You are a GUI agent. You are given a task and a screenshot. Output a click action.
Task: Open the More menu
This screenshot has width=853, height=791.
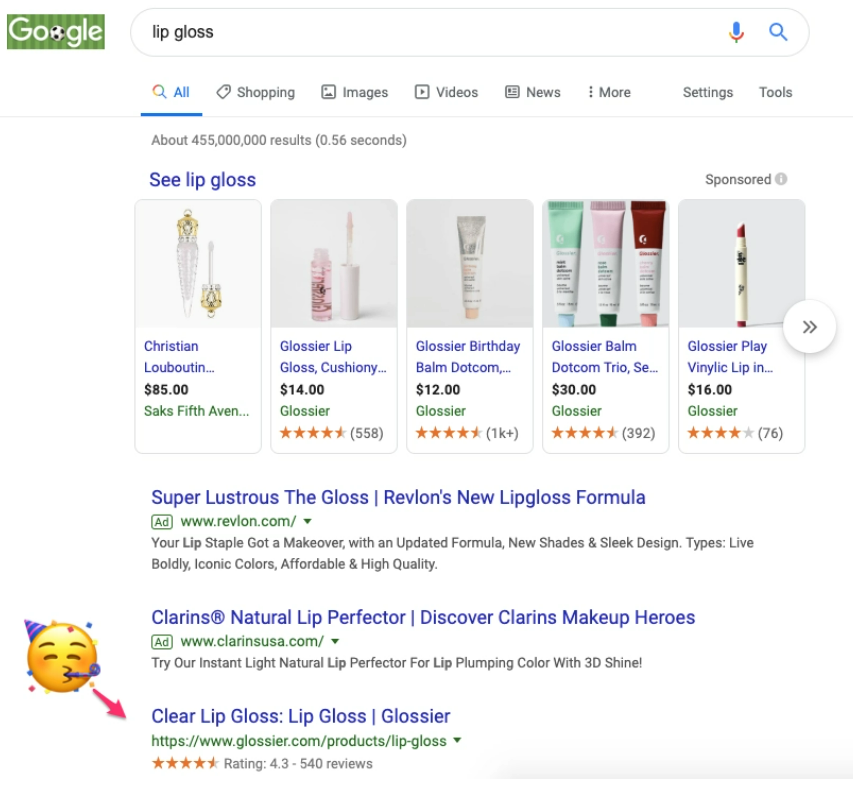point(609,92)
